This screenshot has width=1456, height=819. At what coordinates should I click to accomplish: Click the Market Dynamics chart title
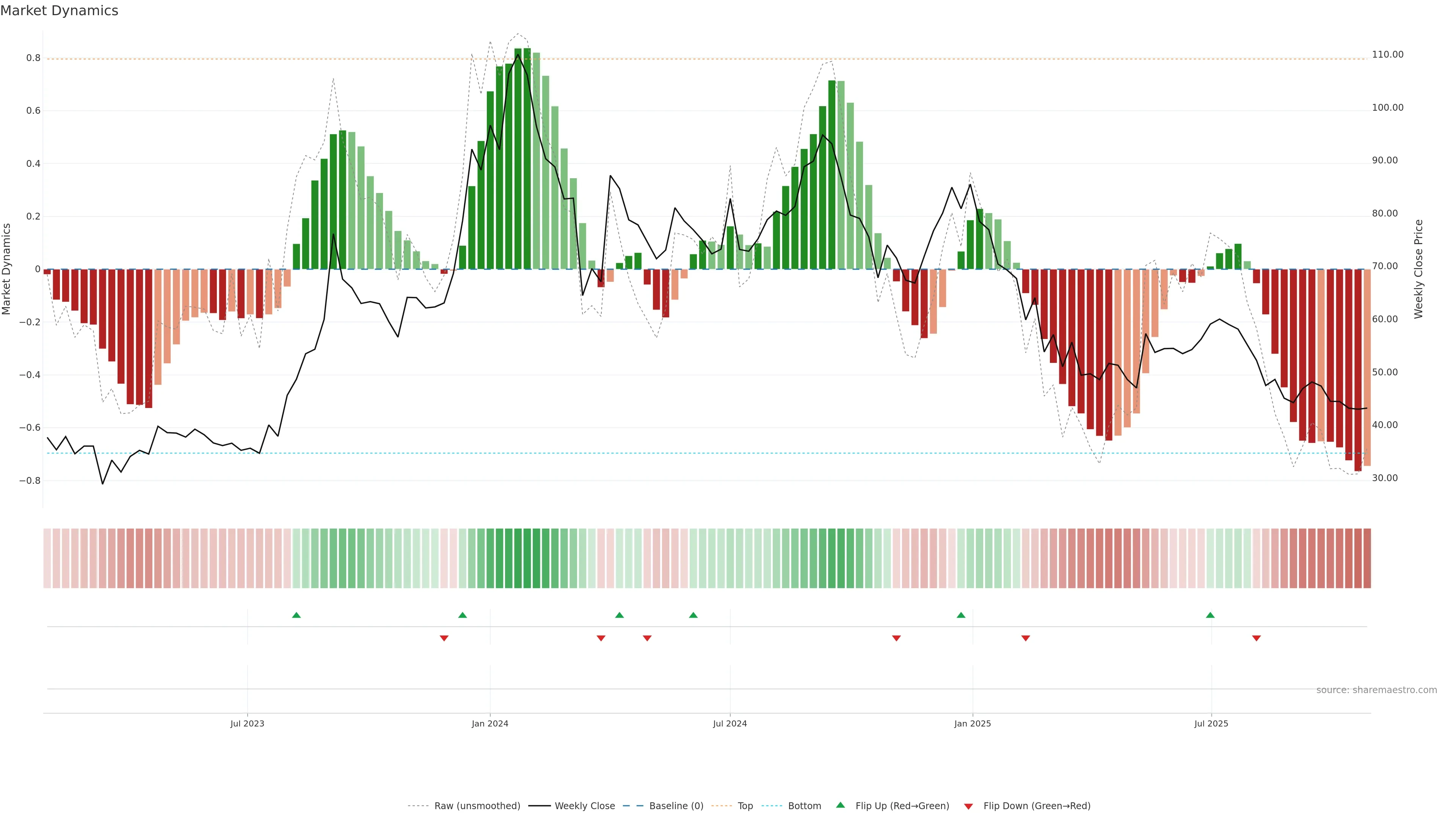(60, 11)
